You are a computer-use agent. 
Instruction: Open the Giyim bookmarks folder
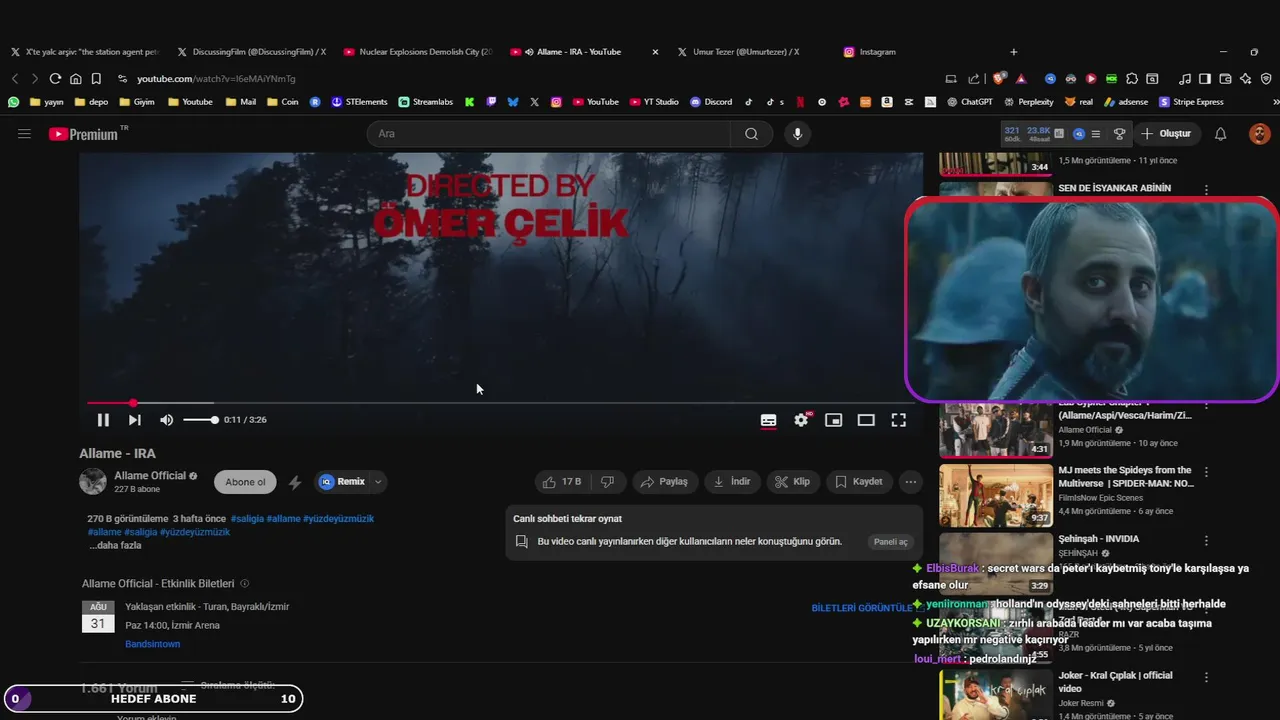click(x=136, y=102)
